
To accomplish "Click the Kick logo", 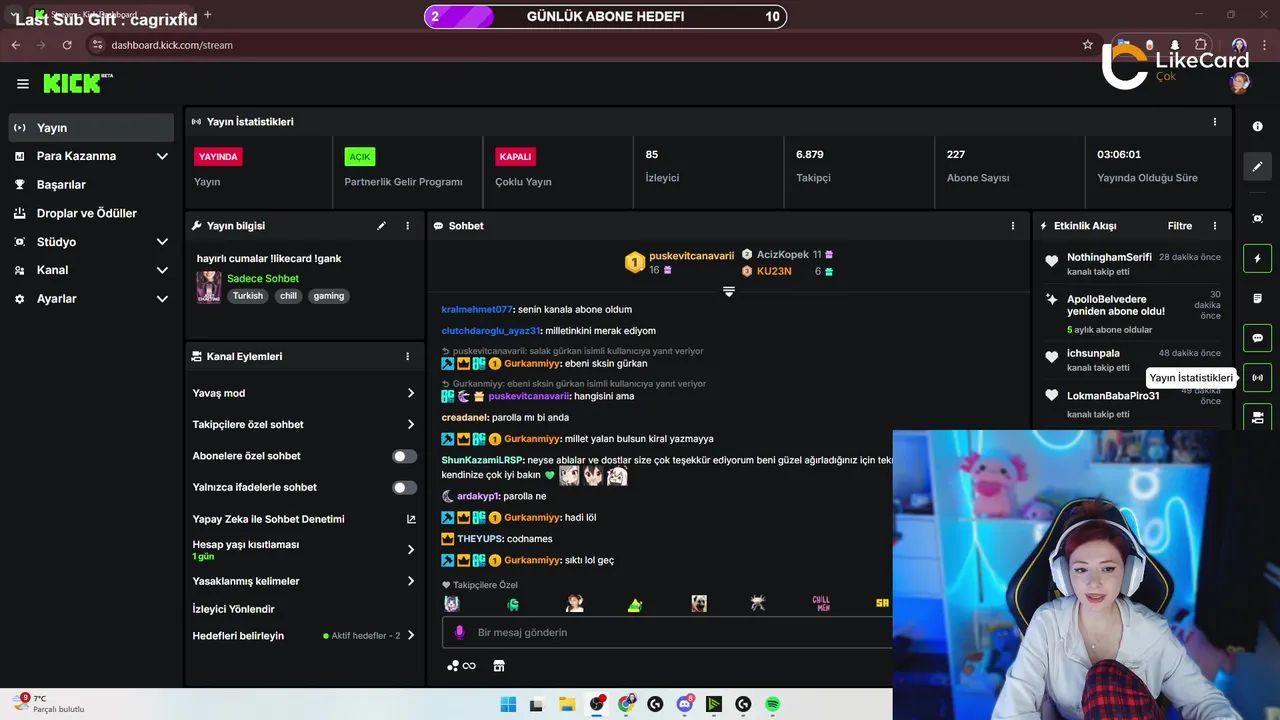I will 77,84.
